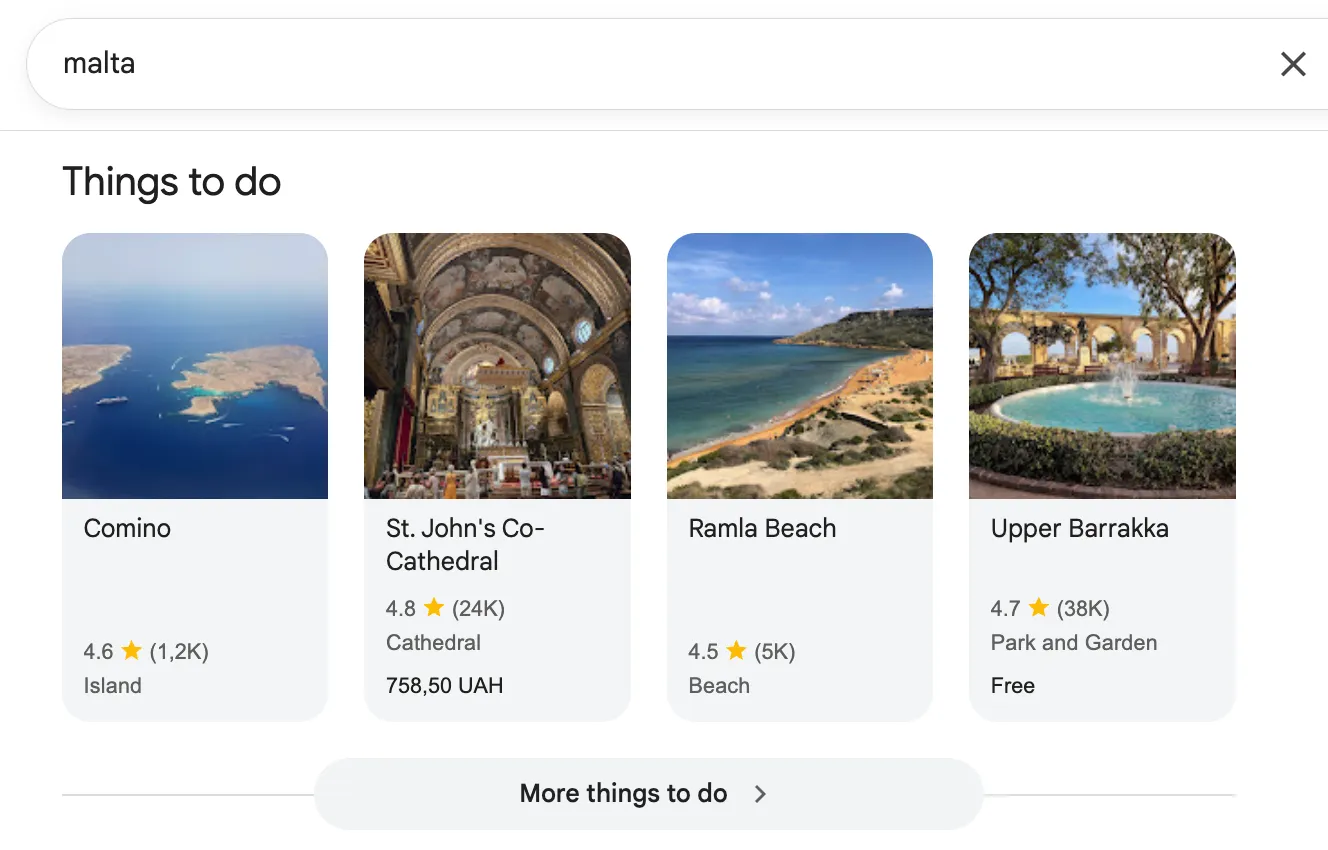Select the Upper Barrakka title
Viewport: 1328px width, 850px height.
pyautogui.click(x=1079, y=528)
